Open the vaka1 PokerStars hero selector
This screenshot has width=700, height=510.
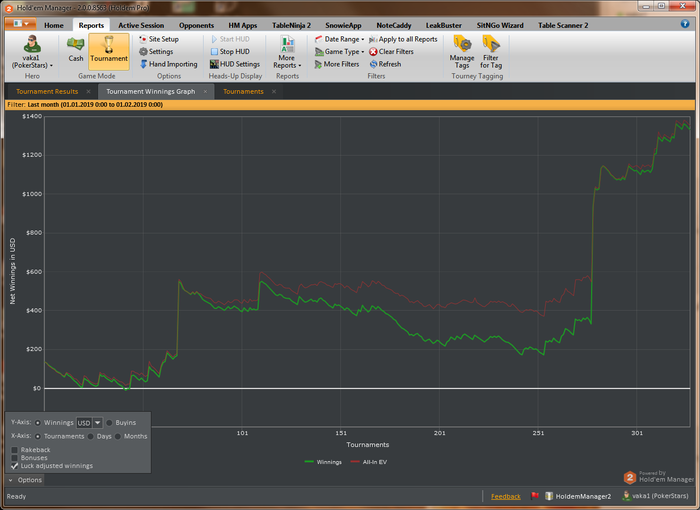pos(32,50)
